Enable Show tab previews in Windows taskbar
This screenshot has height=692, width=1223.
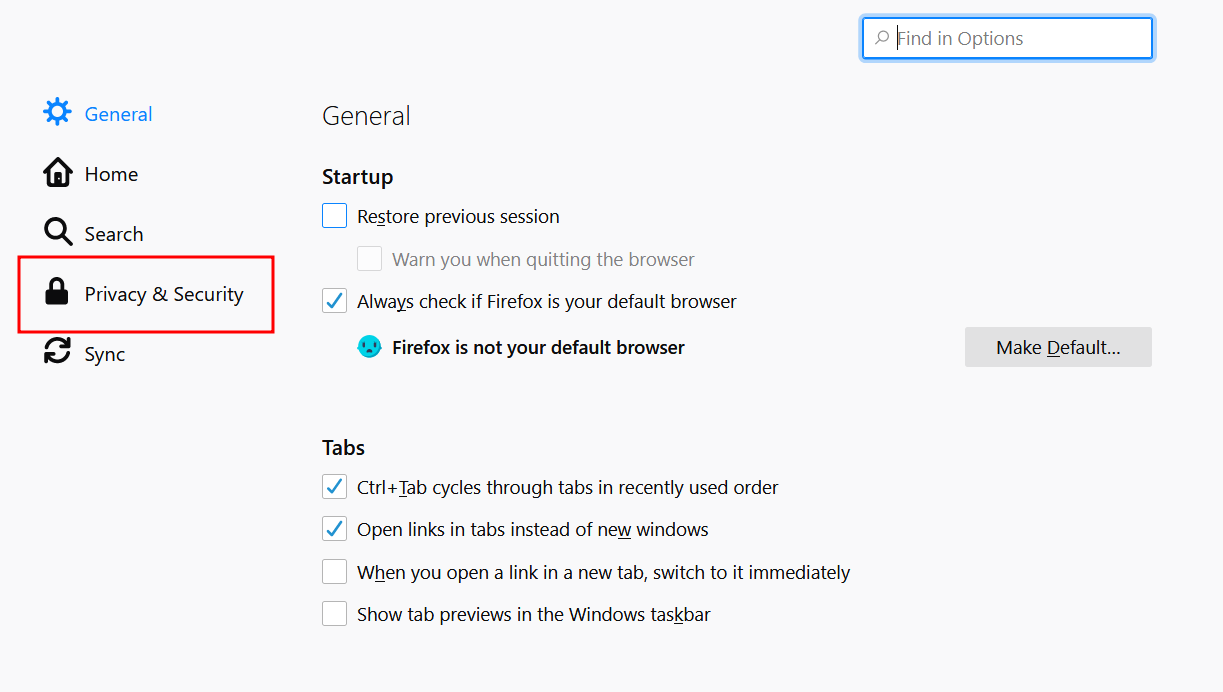point(334,613)
